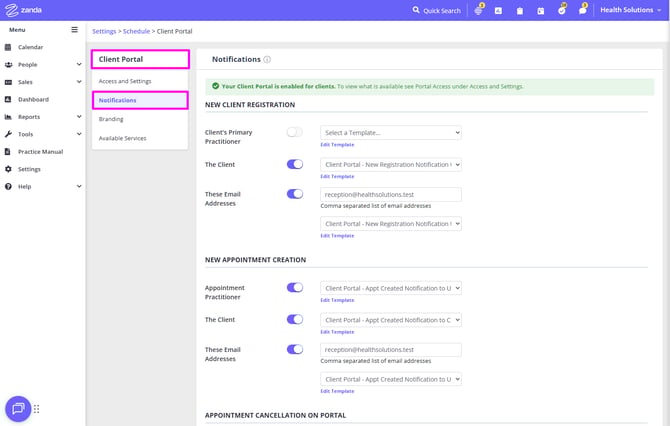This screenshot has height=426, width=670.
Task: Open Calendar from the sidebar
Action: point(30,47)
